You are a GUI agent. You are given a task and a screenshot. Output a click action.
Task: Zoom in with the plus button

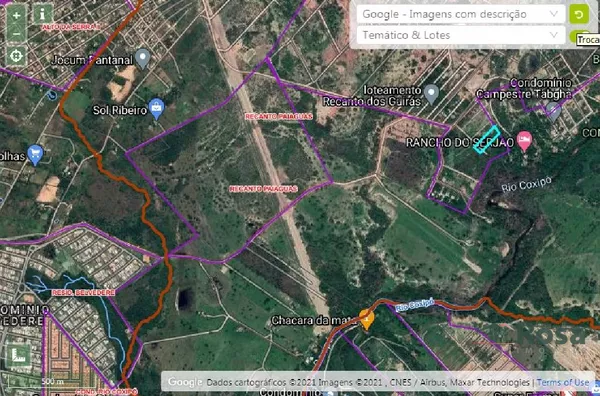click(16, 16)
